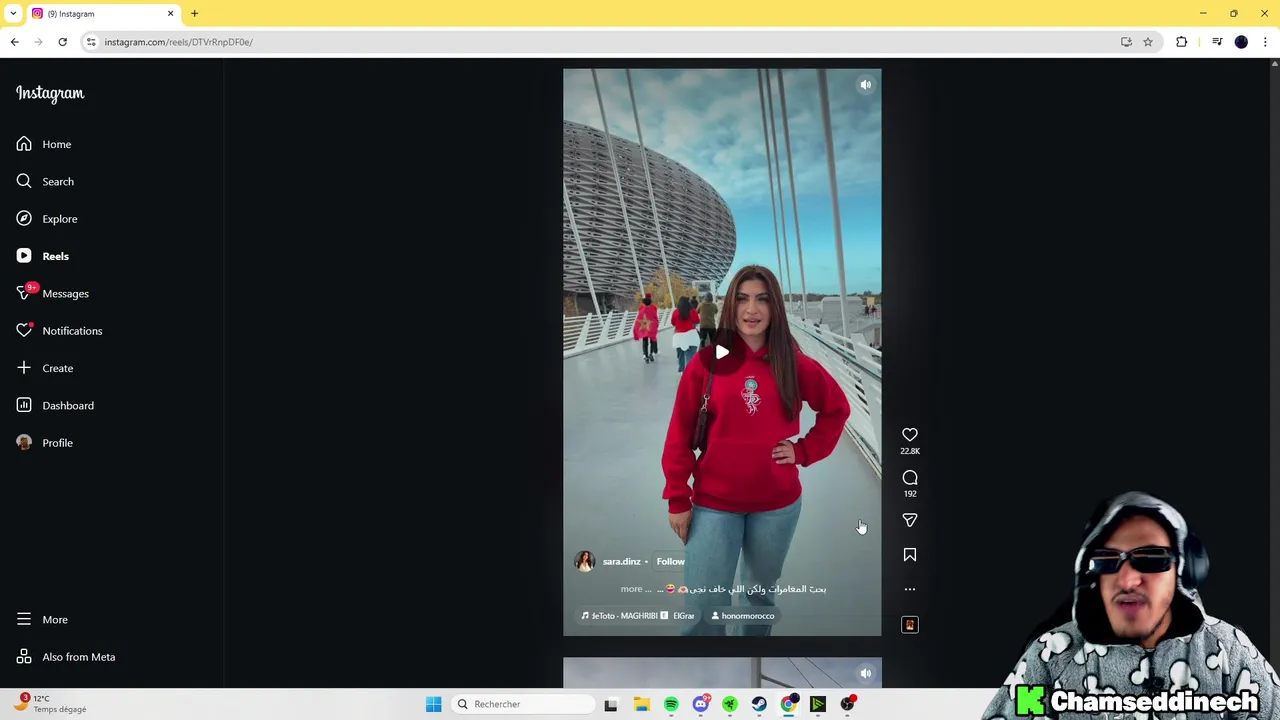This screenshot has height=720, width=1280.
Task: Open Steam from the taskbar
Action: coord(759,704)
